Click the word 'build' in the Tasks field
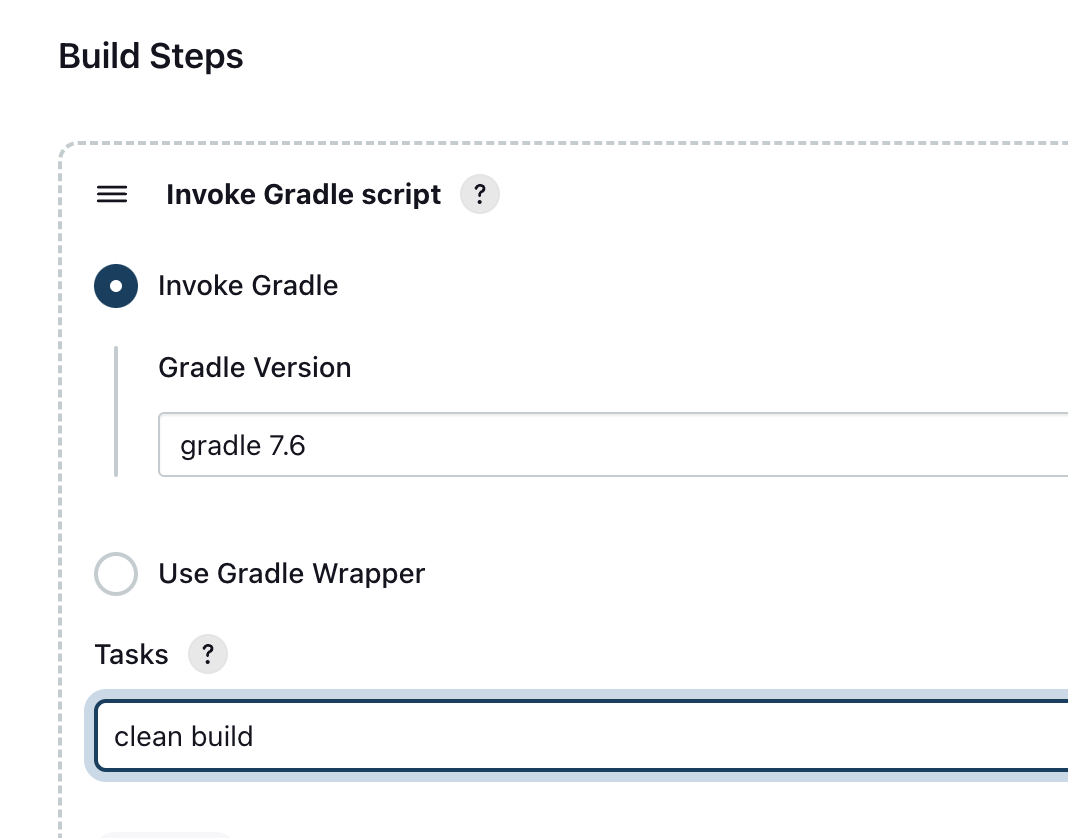Image resolution: width=1068 pixels, height=838 pixels. [x=223, y=737]
